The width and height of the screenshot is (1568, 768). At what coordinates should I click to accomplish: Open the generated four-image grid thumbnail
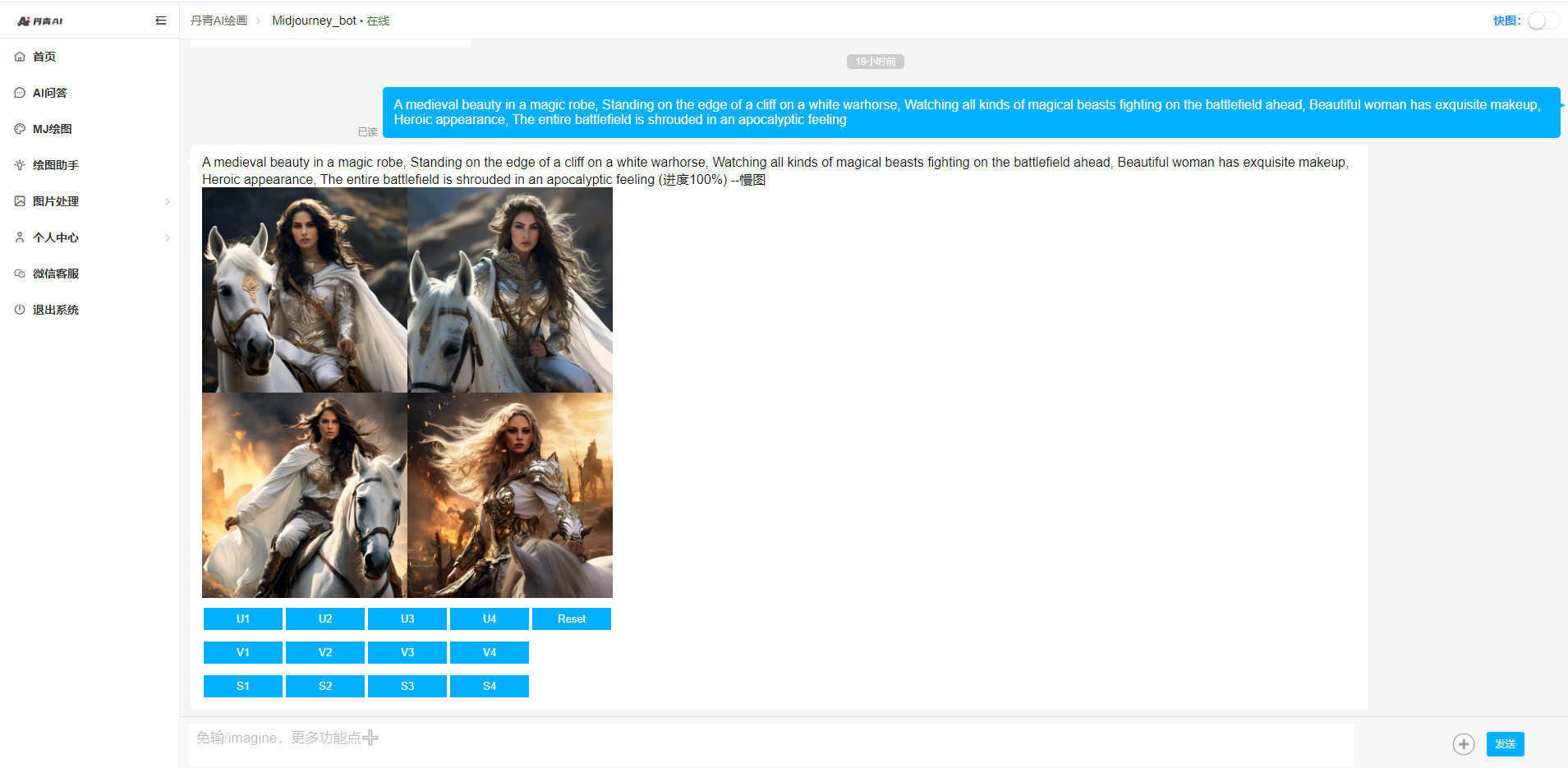pyautogui.click(x=407, y=393)
